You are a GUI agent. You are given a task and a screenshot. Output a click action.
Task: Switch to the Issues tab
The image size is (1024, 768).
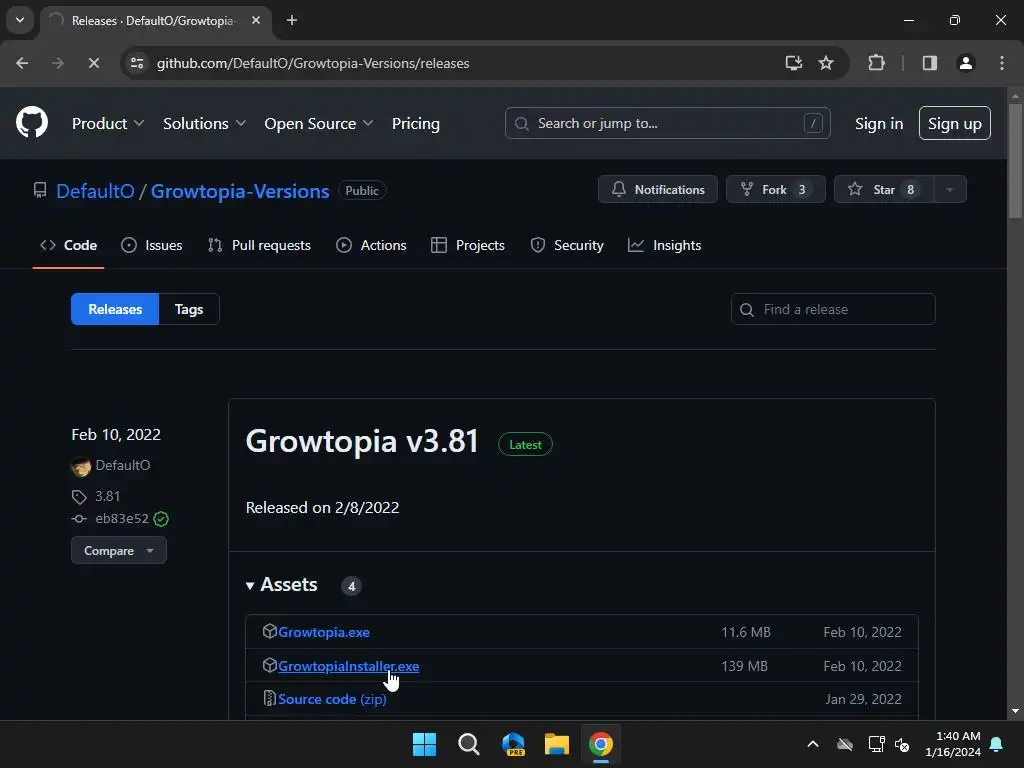(152, 246)
